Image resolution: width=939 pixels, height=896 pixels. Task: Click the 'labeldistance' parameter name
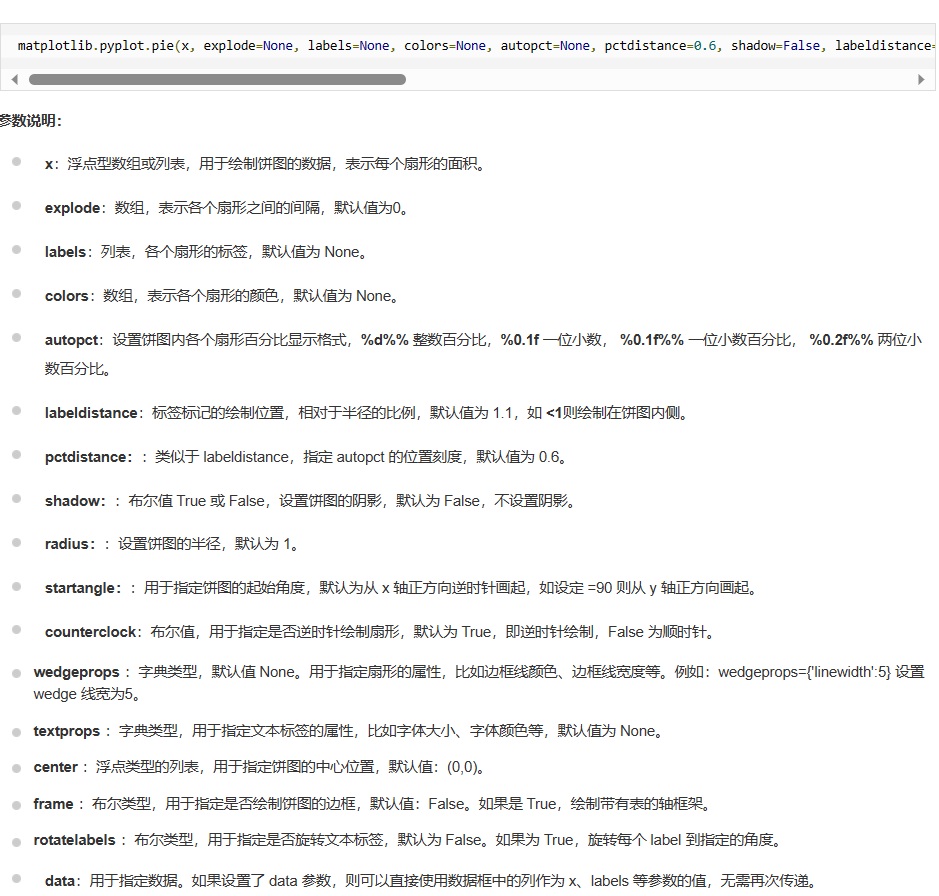click(91, 413)
